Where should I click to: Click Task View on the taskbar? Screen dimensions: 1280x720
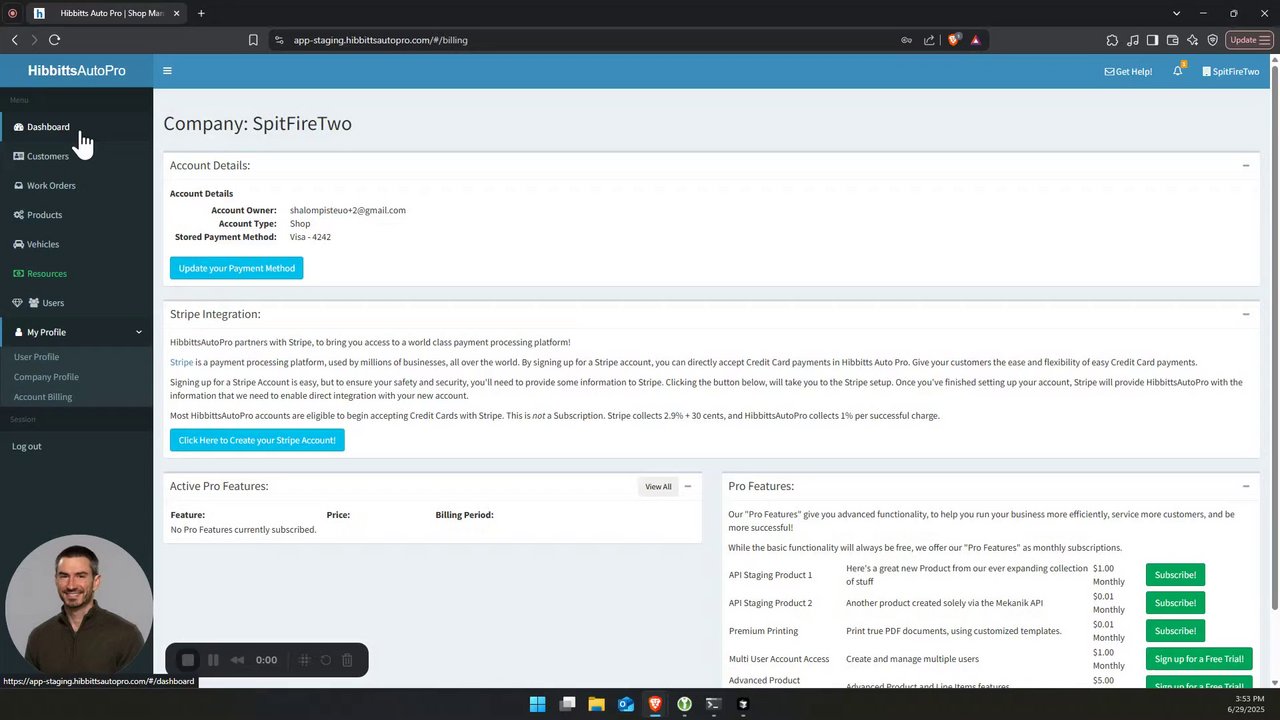(567, 704)
